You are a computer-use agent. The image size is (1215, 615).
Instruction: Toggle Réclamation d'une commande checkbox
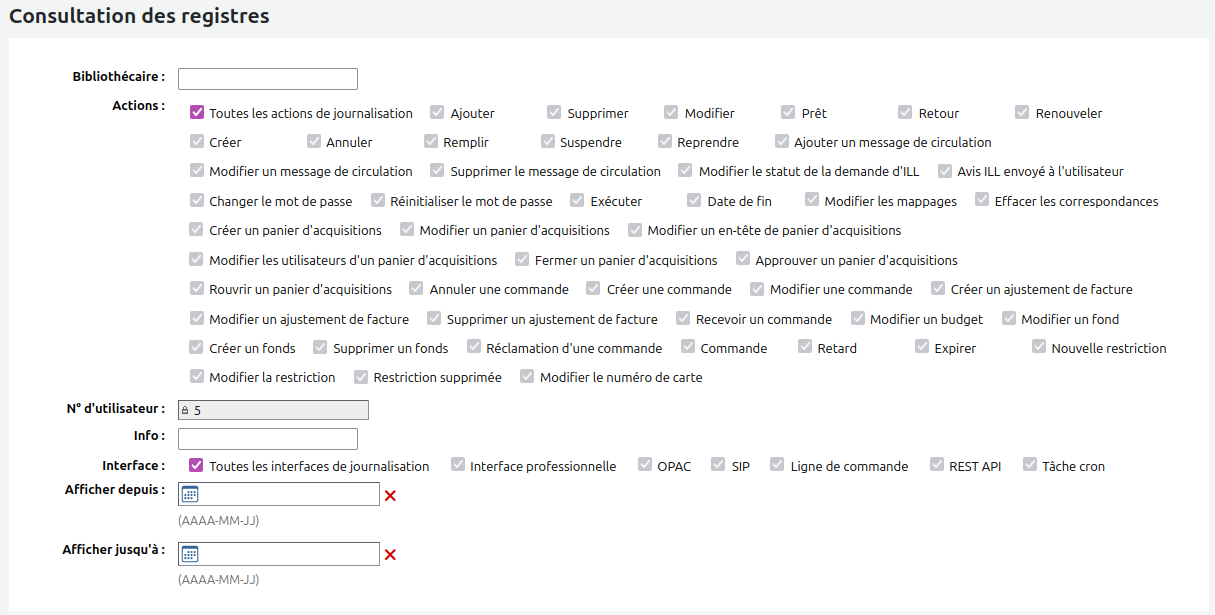pyautogui.click(x=474, y=348)
